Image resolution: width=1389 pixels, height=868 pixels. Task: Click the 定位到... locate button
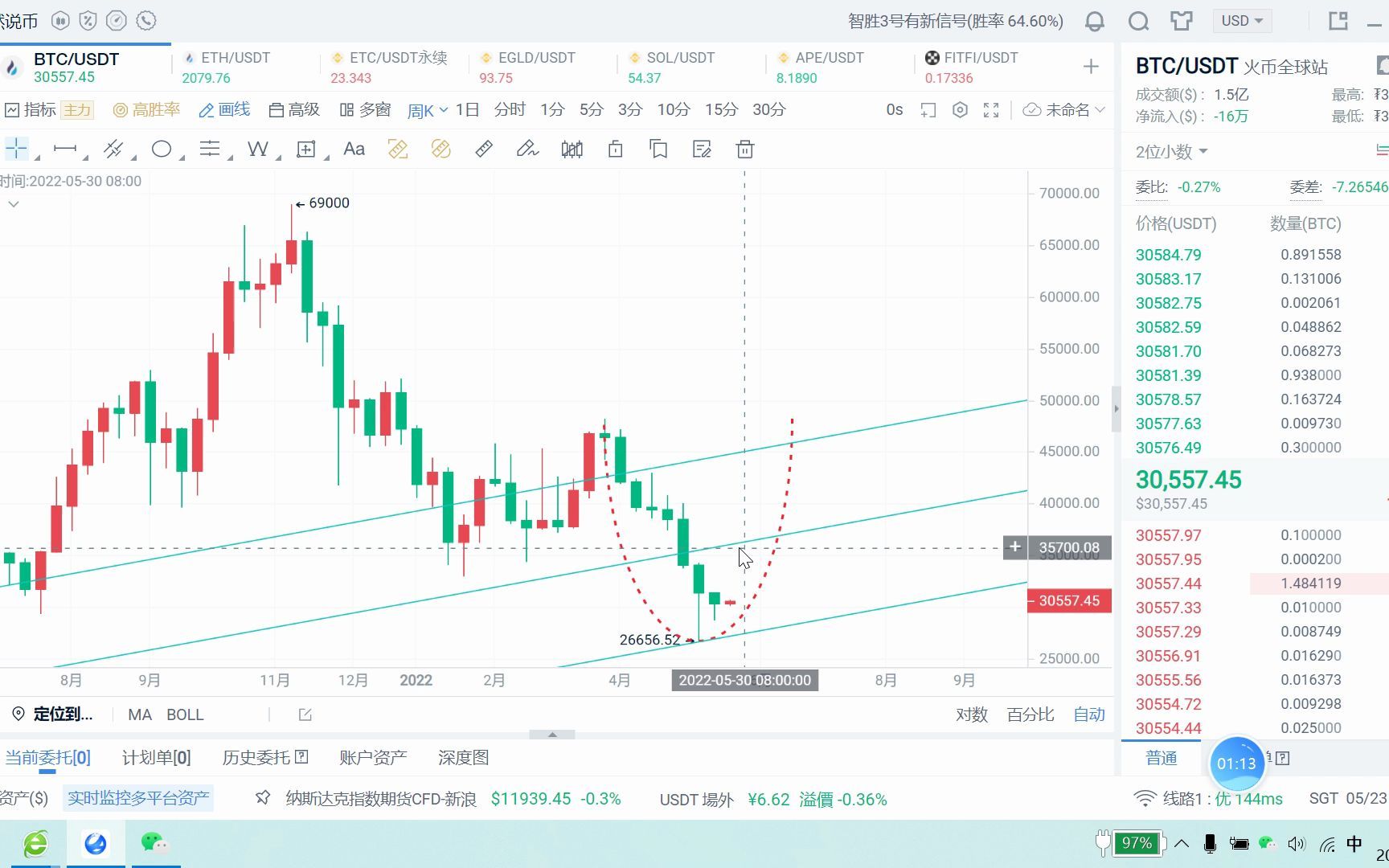tap(52, 714)
